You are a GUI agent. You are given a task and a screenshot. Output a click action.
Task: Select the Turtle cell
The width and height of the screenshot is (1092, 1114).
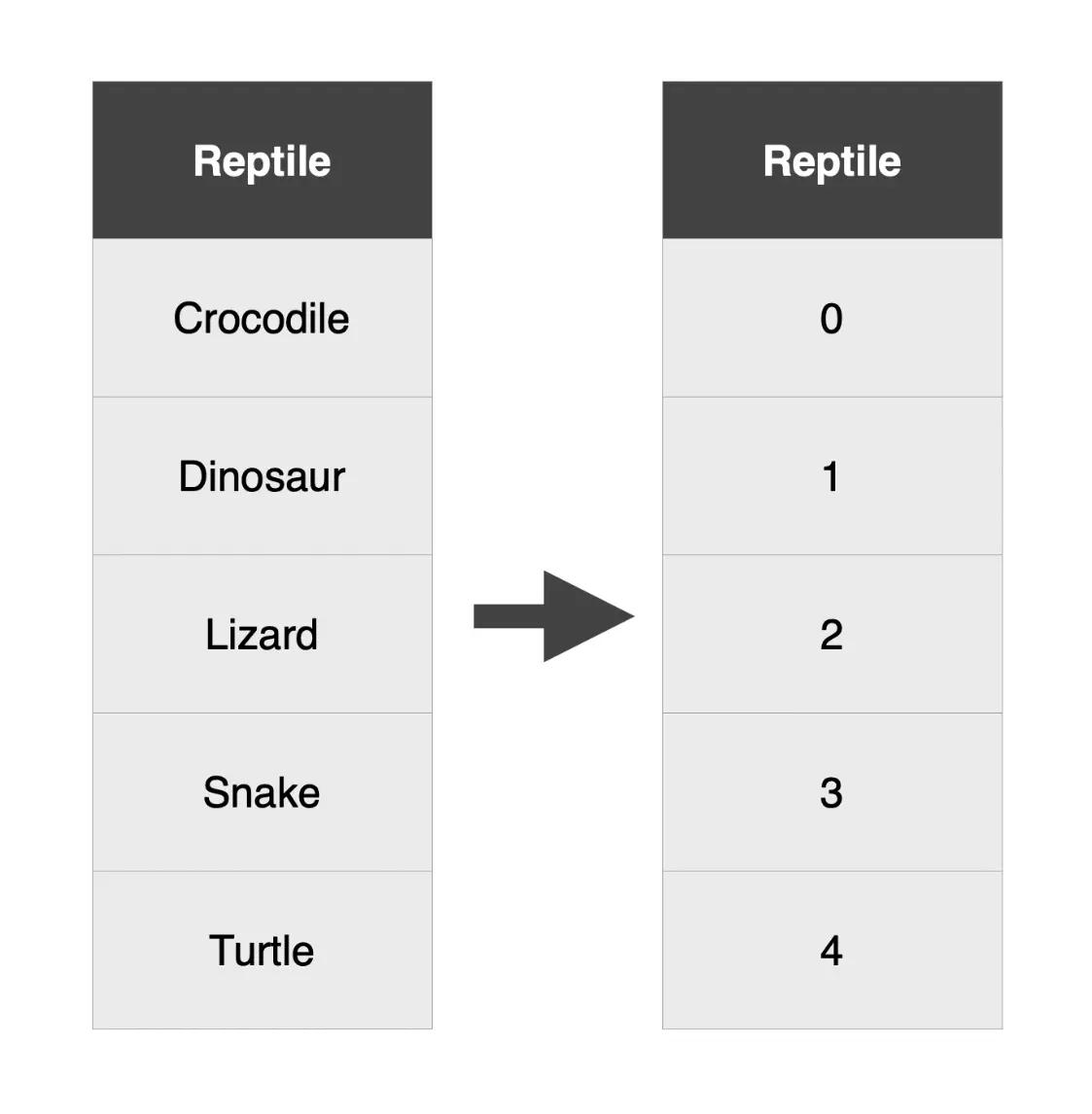click(263, 951)
